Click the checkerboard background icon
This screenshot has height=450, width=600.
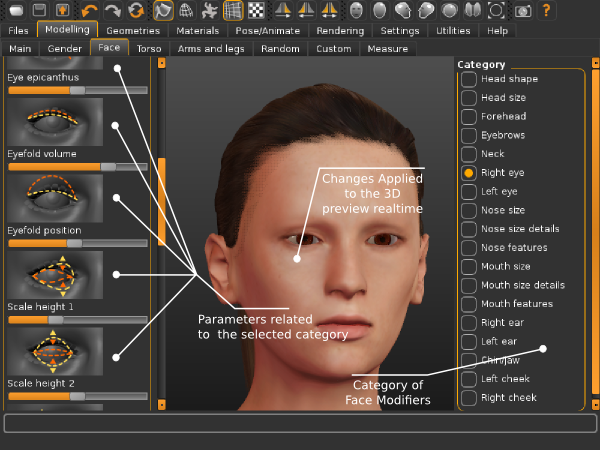click(256, 11)
